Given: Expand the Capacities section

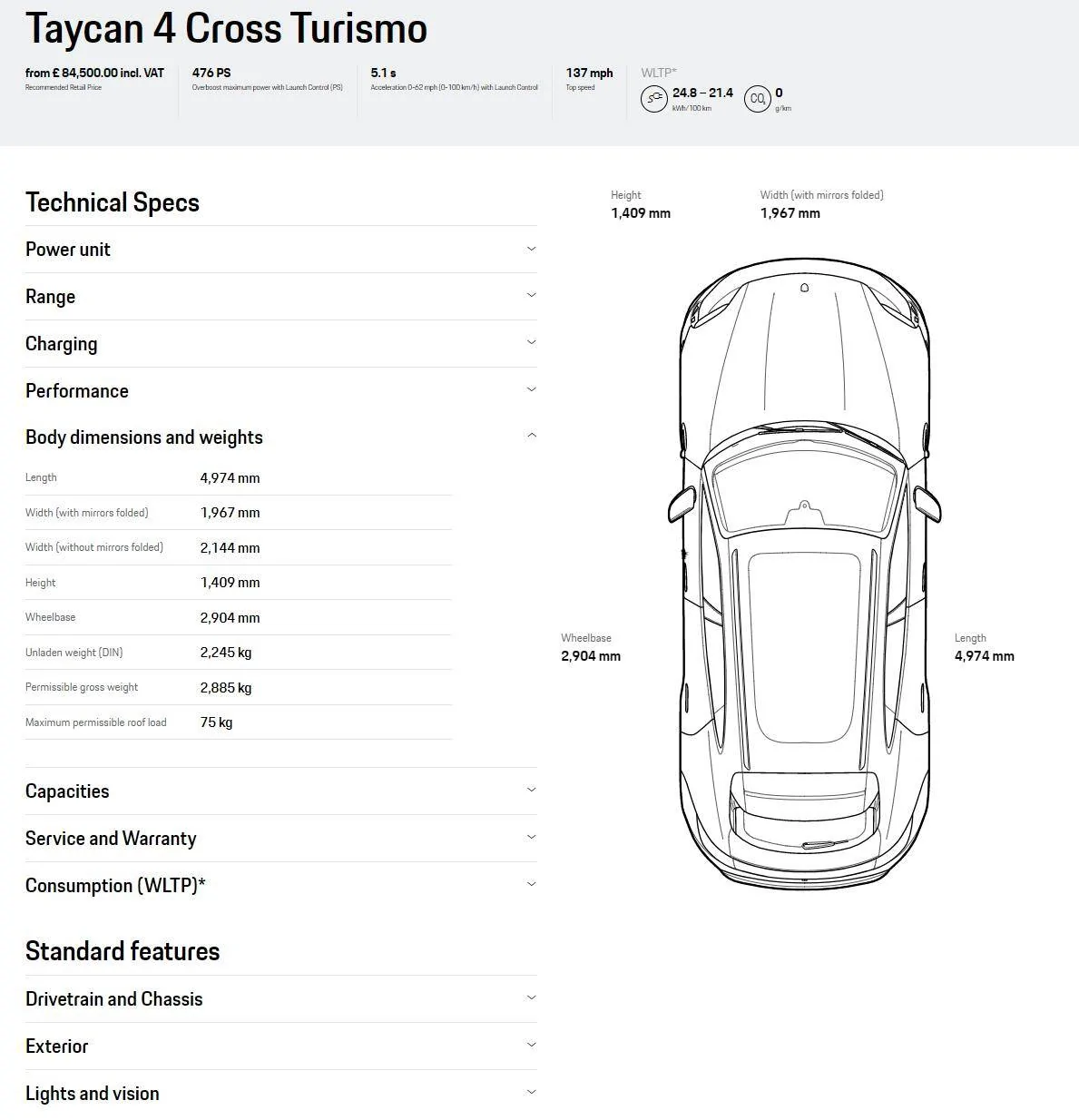Looking at the screenshot, I should point(280,791).
